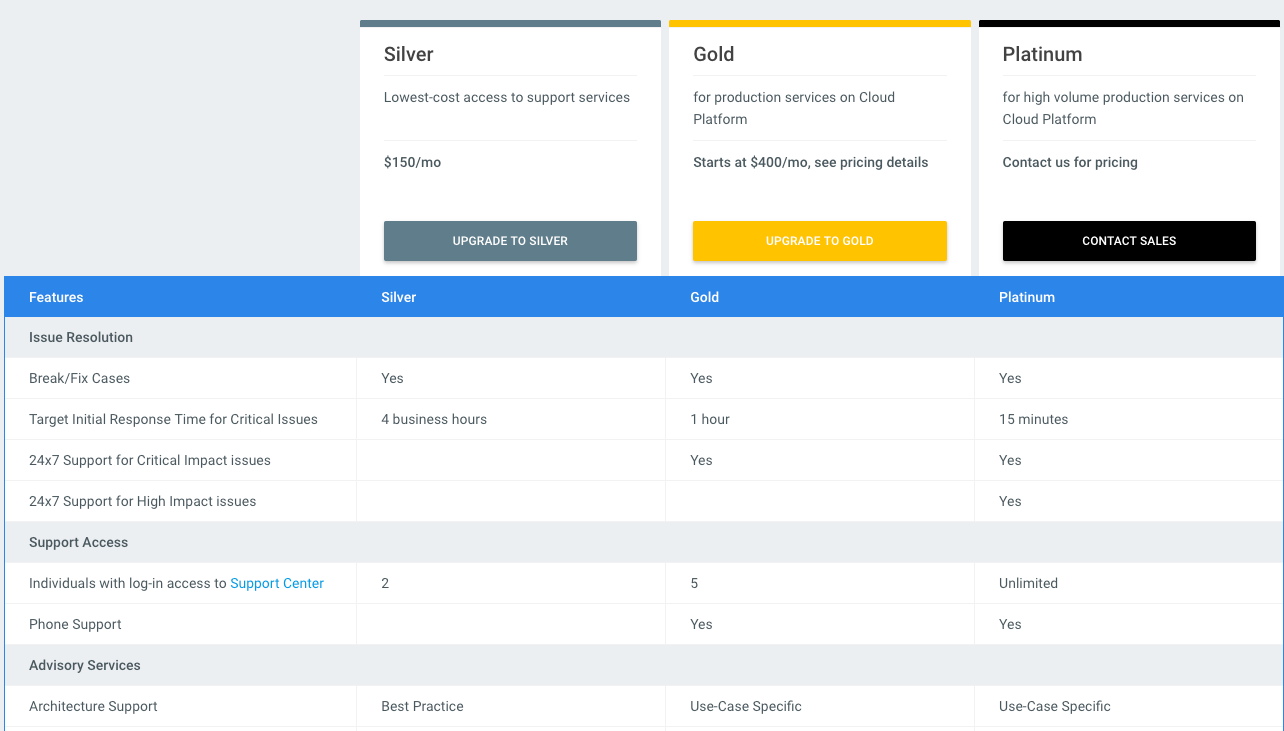Click the Best Practice cell
Image resolution: width=1284 pixels, height=731 pixels.
[422, 706]
